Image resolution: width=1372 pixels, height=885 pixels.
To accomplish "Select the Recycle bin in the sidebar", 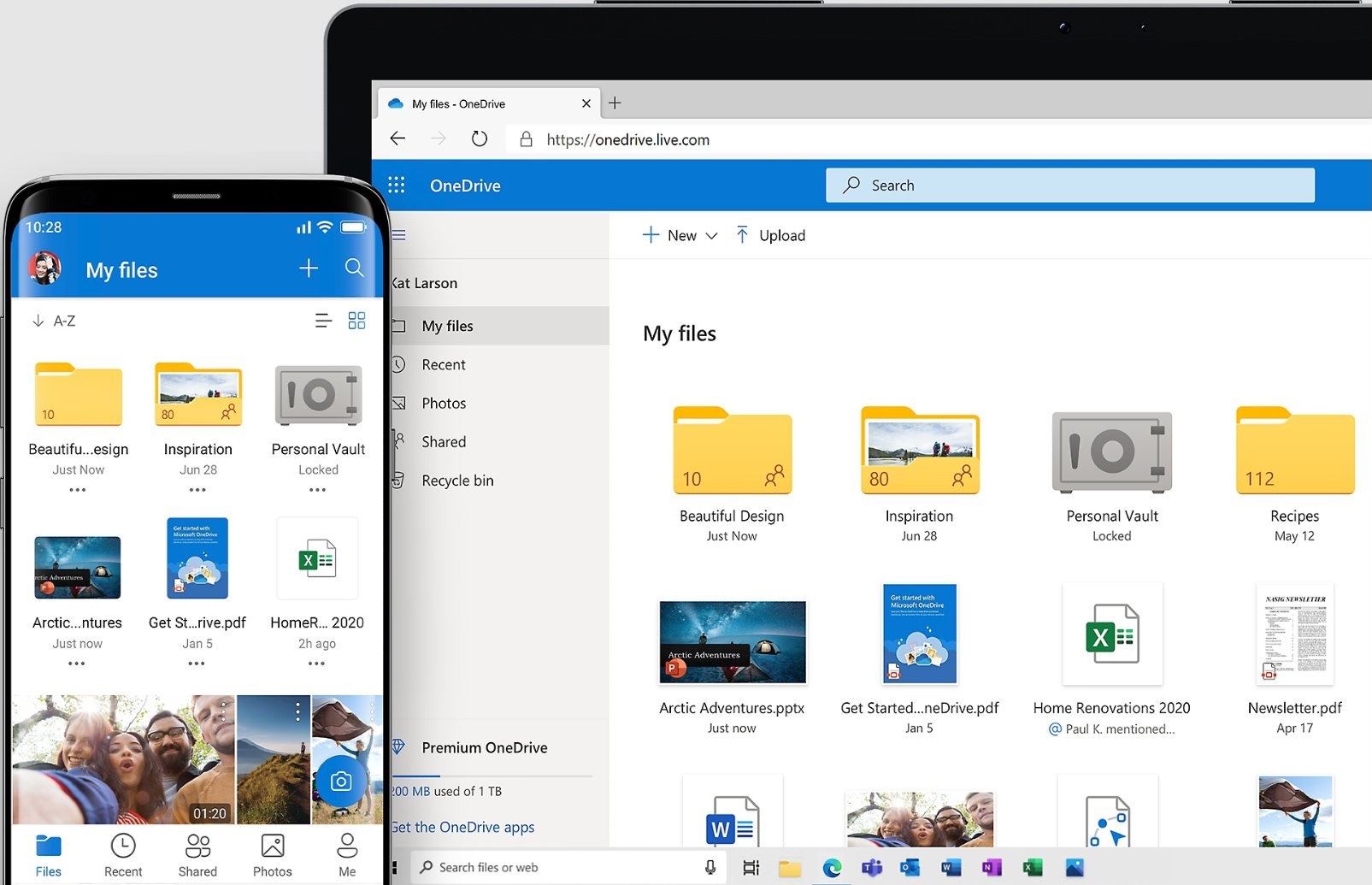I will point(457,480).
